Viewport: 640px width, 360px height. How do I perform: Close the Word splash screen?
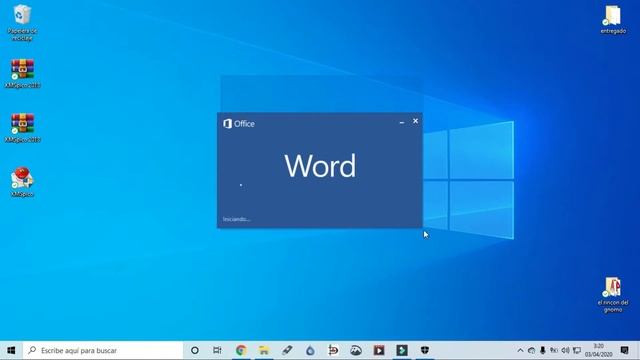[x=416, y=121]
